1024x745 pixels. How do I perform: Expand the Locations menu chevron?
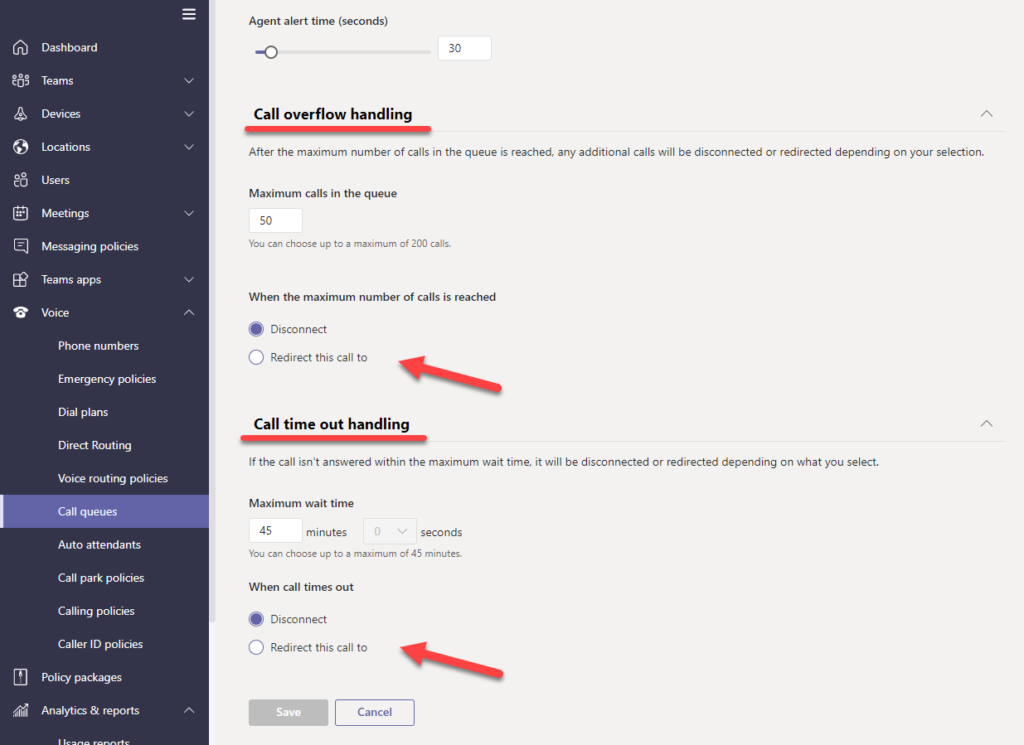(x=189, y=147)
